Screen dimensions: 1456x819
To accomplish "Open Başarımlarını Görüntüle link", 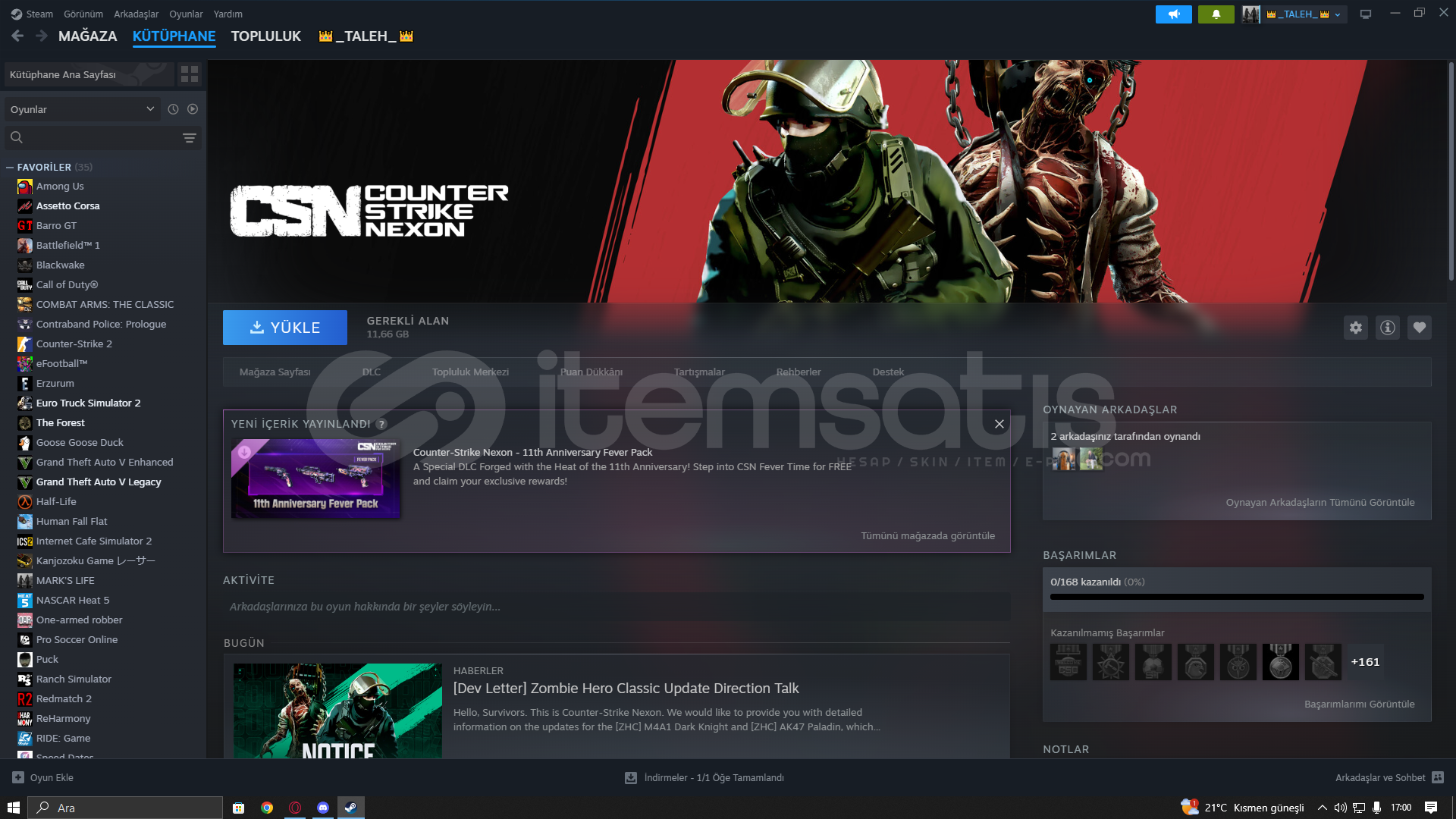I will point(1359,704).
